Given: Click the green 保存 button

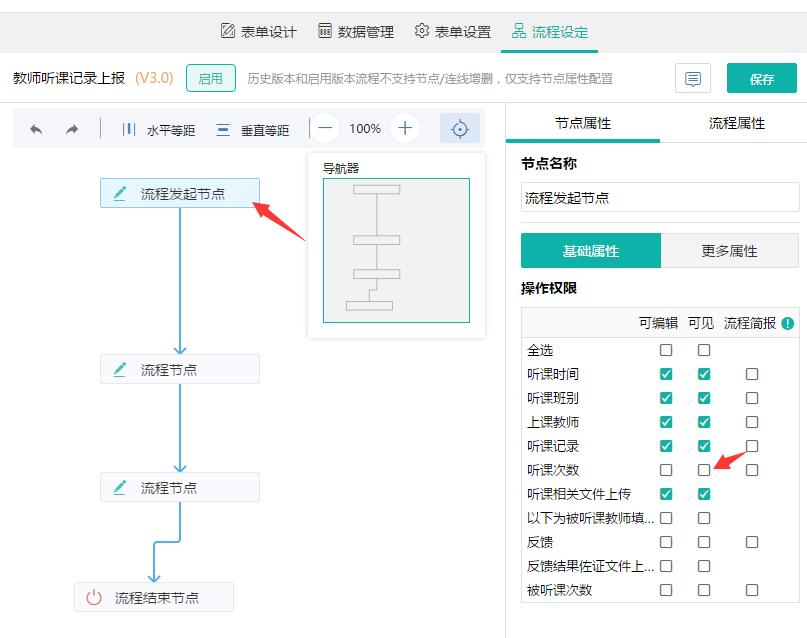Looking at the screenshot, I should point(761,78).
